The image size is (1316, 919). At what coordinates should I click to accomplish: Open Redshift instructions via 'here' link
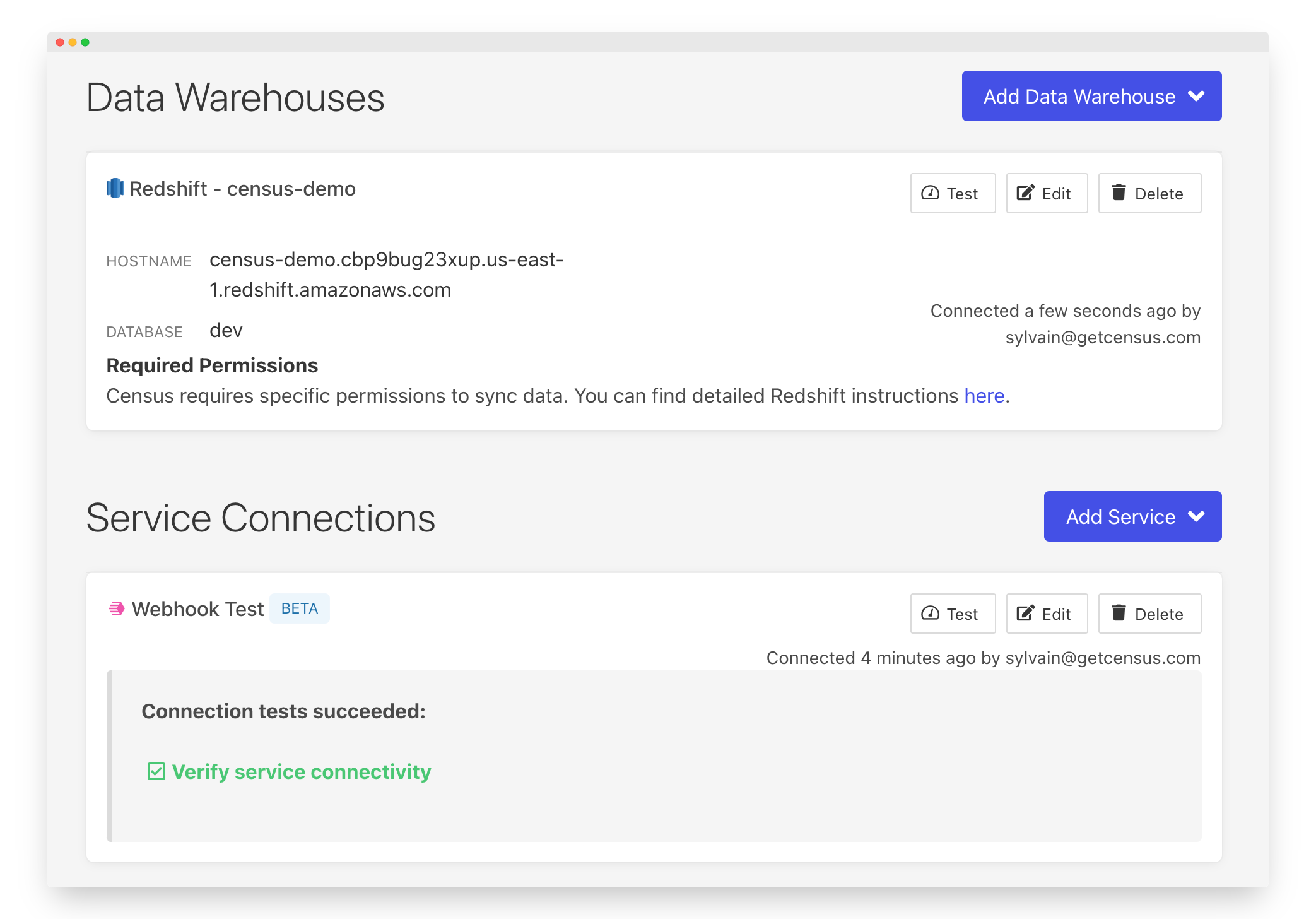[984, 396]
